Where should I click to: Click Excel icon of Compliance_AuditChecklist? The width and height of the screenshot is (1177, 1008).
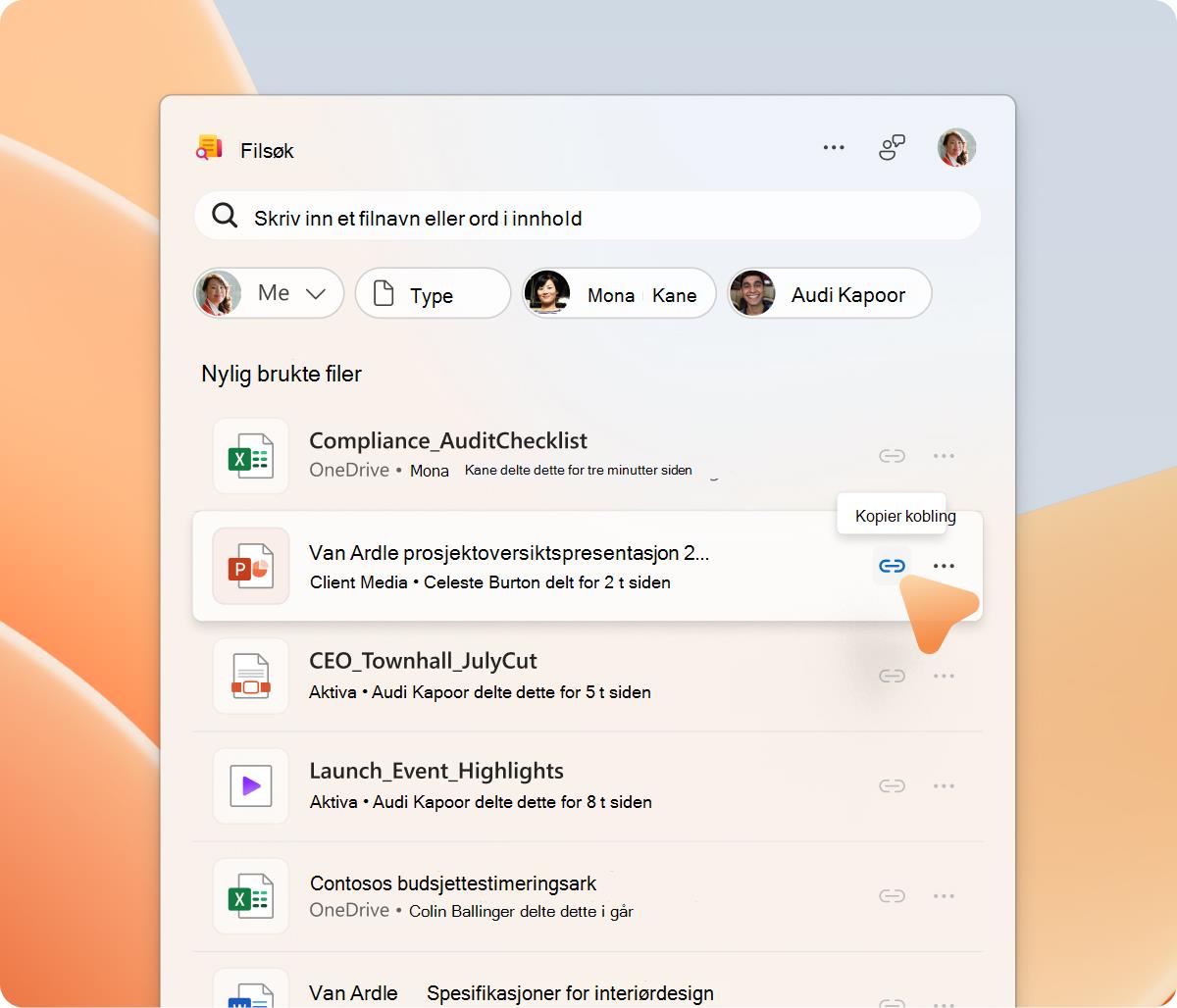(x=251, y=456)
